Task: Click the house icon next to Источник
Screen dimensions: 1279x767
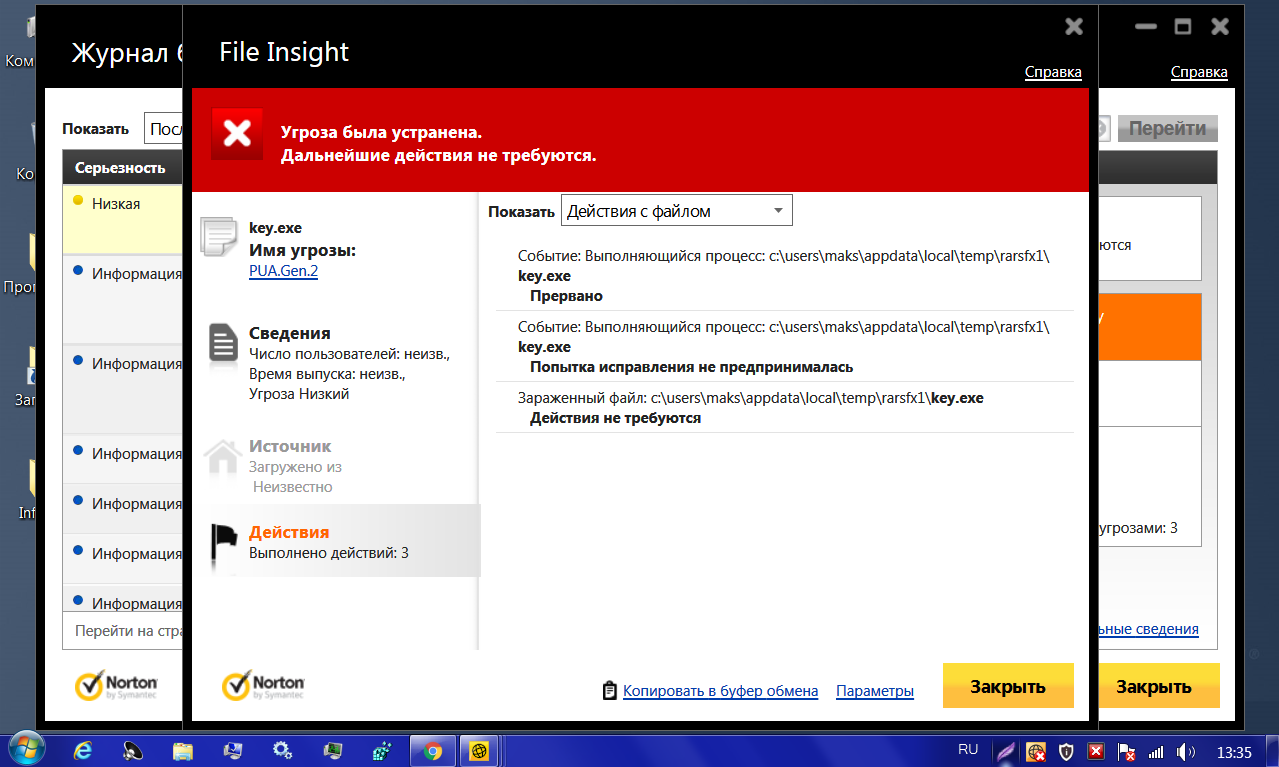Action: (x=222, y=456)
